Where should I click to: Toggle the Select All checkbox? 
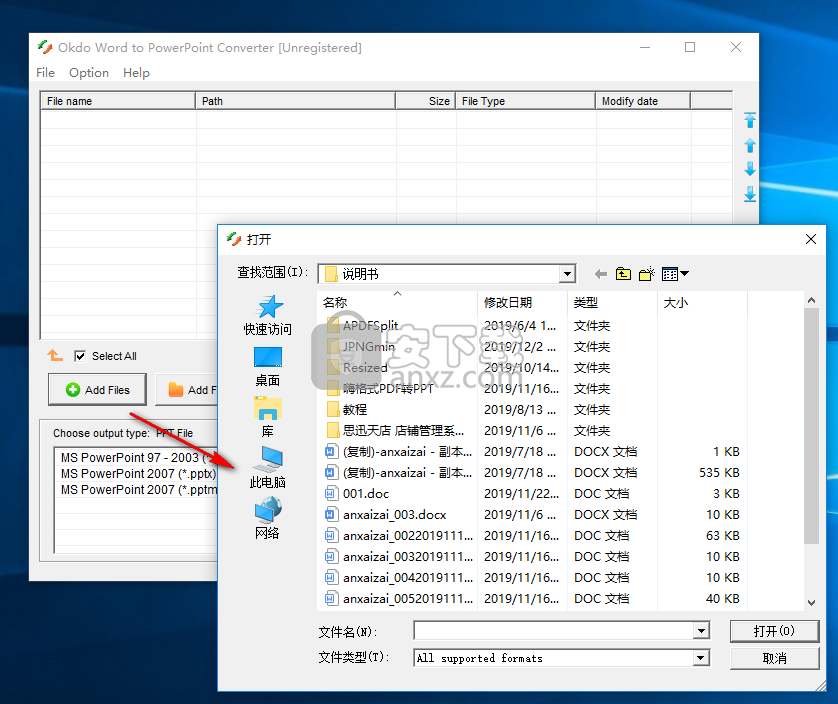click(80, 356)
